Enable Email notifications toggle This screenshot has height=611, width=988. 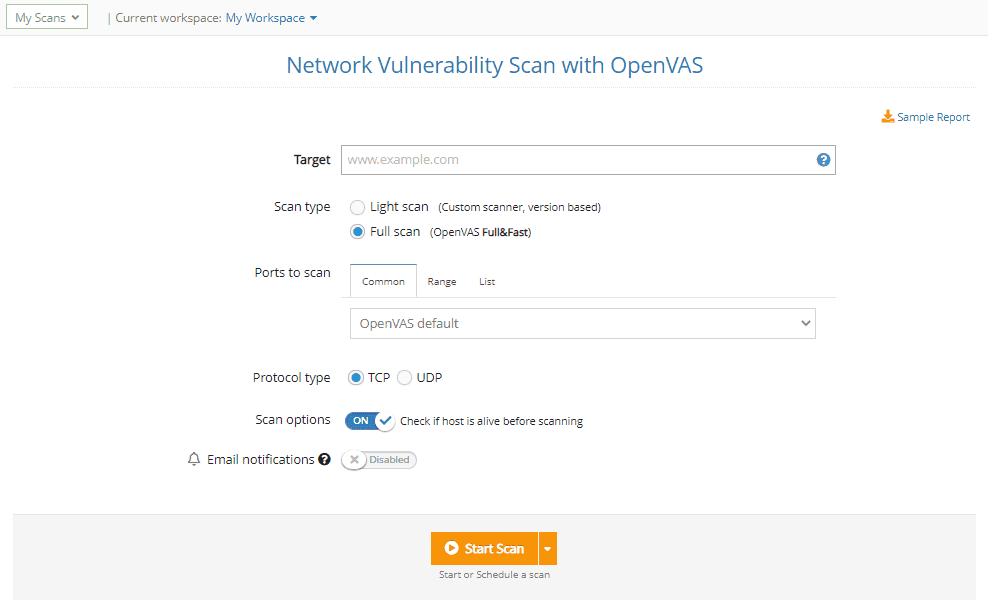[378, 459]
